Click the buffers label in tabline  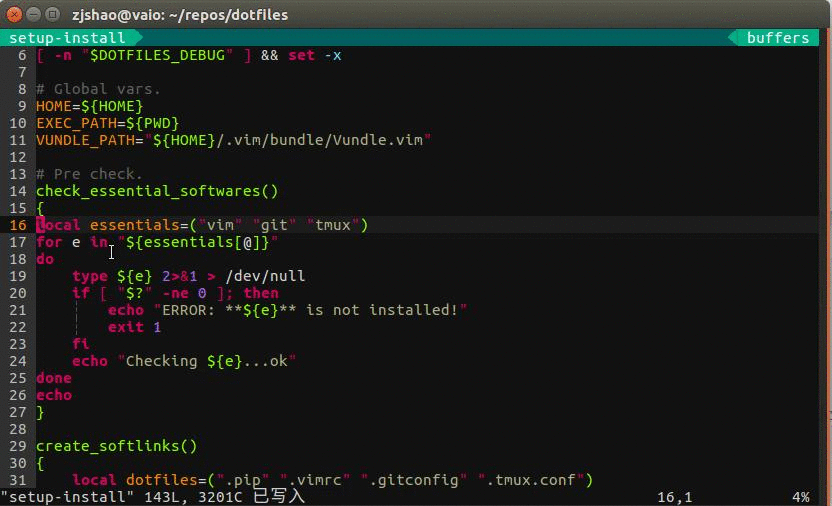point(778,38)
